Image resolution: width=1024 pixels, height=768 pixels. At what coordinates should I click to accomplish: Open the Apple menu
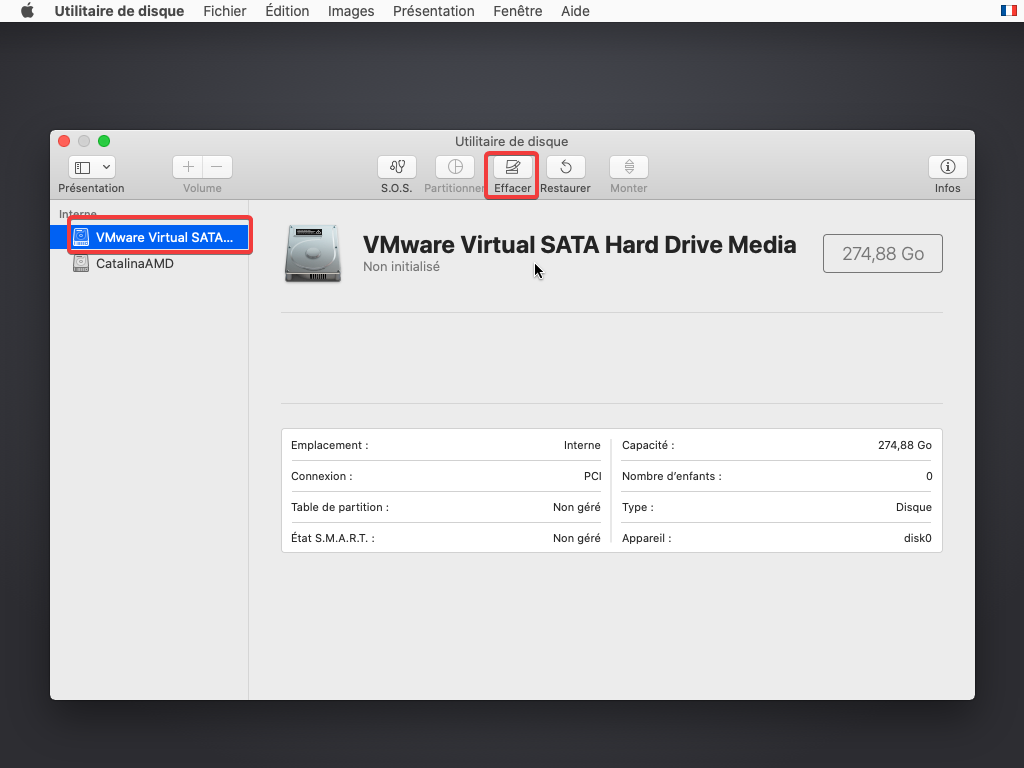pos(27,11)
